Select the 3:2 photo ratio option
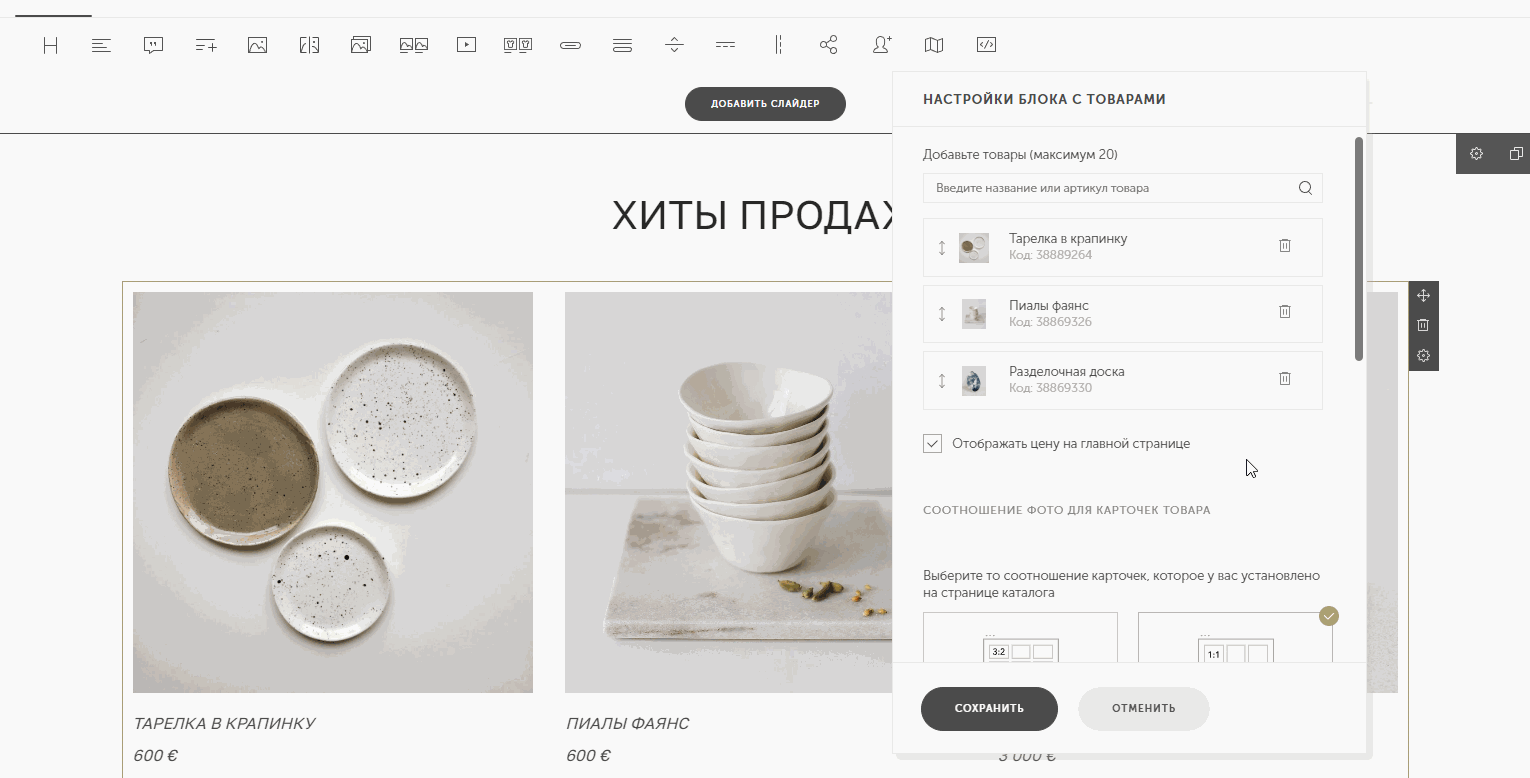Screen dimensions: 1530x778 pyautogui.click(x=1020, y=638)
